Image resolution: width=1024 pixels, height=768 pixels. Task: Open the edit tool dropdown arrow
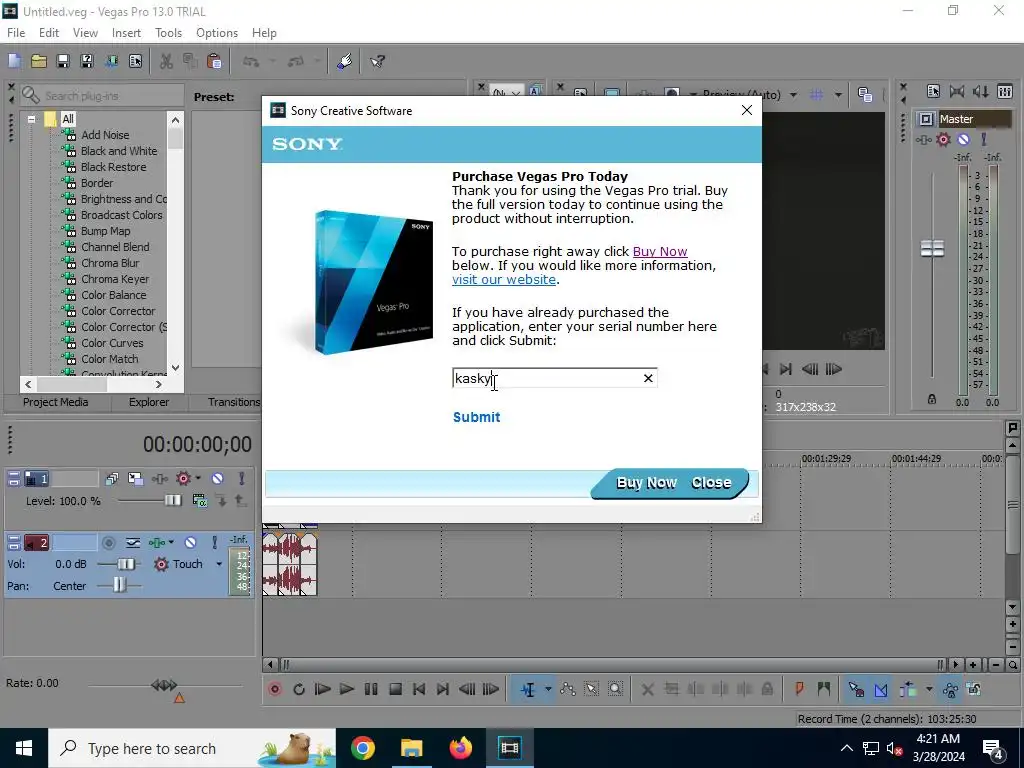548,689
